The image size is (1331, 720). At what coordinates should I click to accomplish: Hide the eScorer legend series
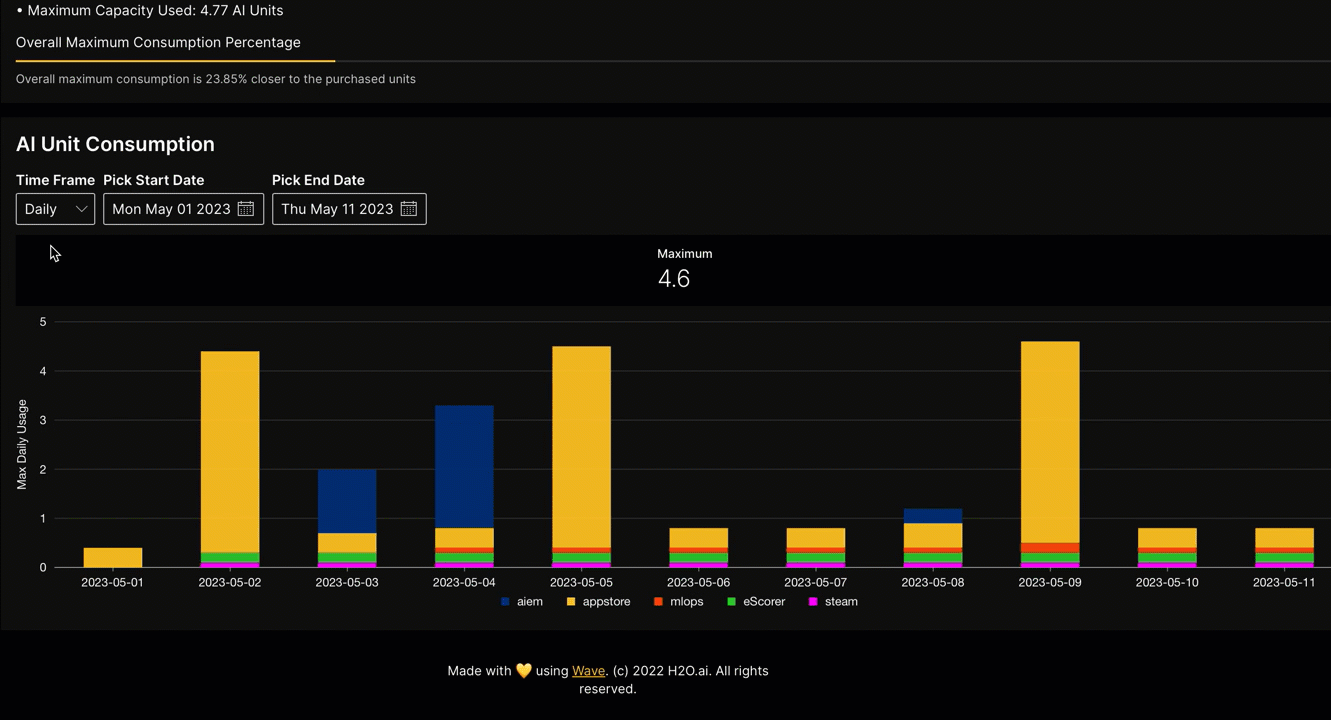(x=755, y=602)
